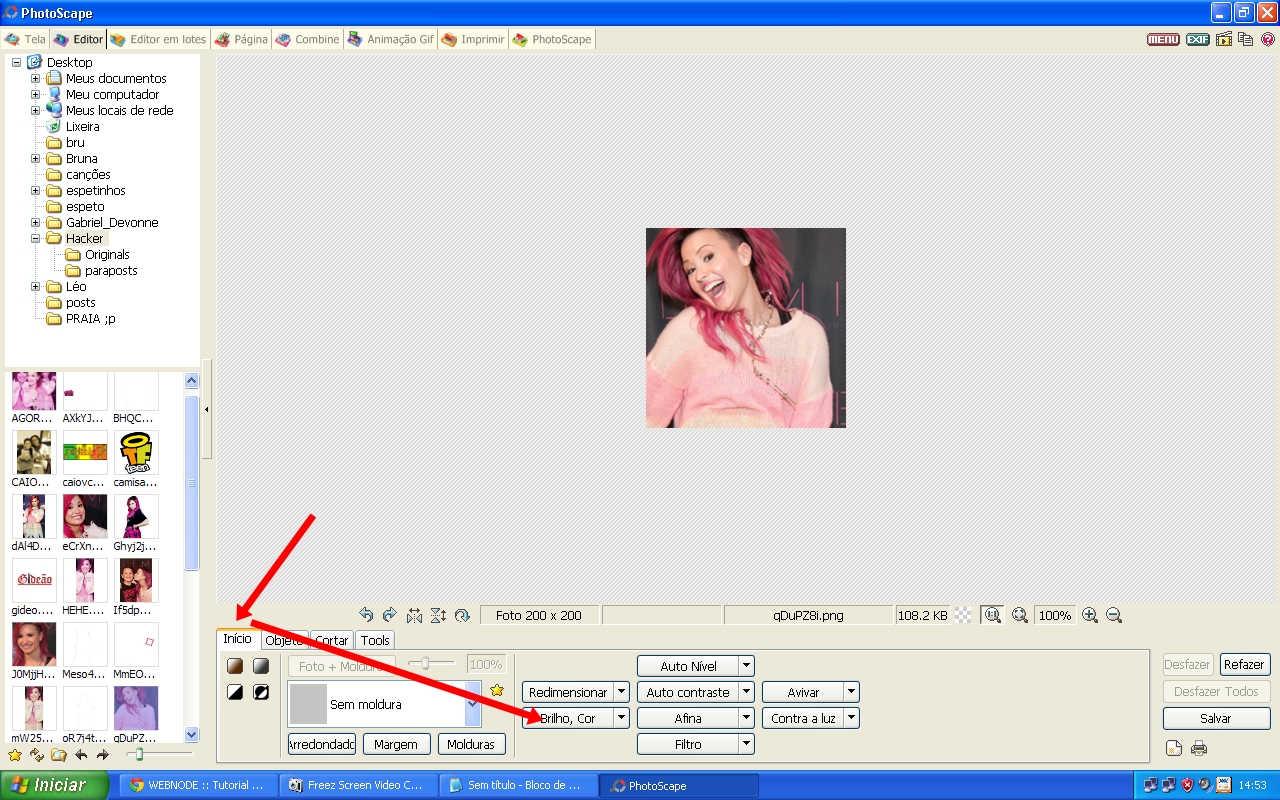Open the Filtro dropdown arrow
Viewport: 1280px width, 800px height.
click(746, 744)
